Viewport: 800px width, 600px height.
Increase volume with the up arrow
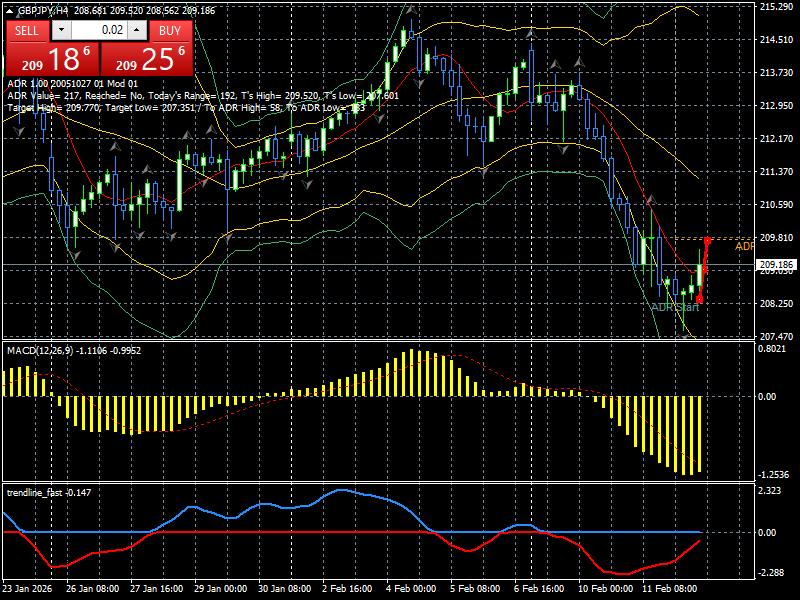click(x=137, y=30)
